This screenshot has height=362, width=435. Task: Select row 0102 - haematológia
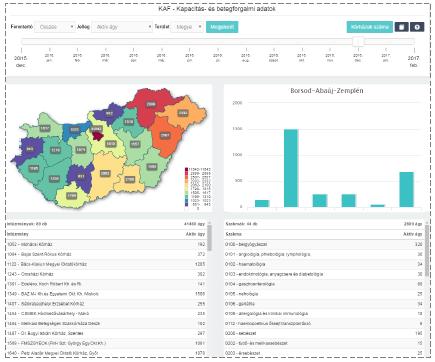(x=324, y=264)
